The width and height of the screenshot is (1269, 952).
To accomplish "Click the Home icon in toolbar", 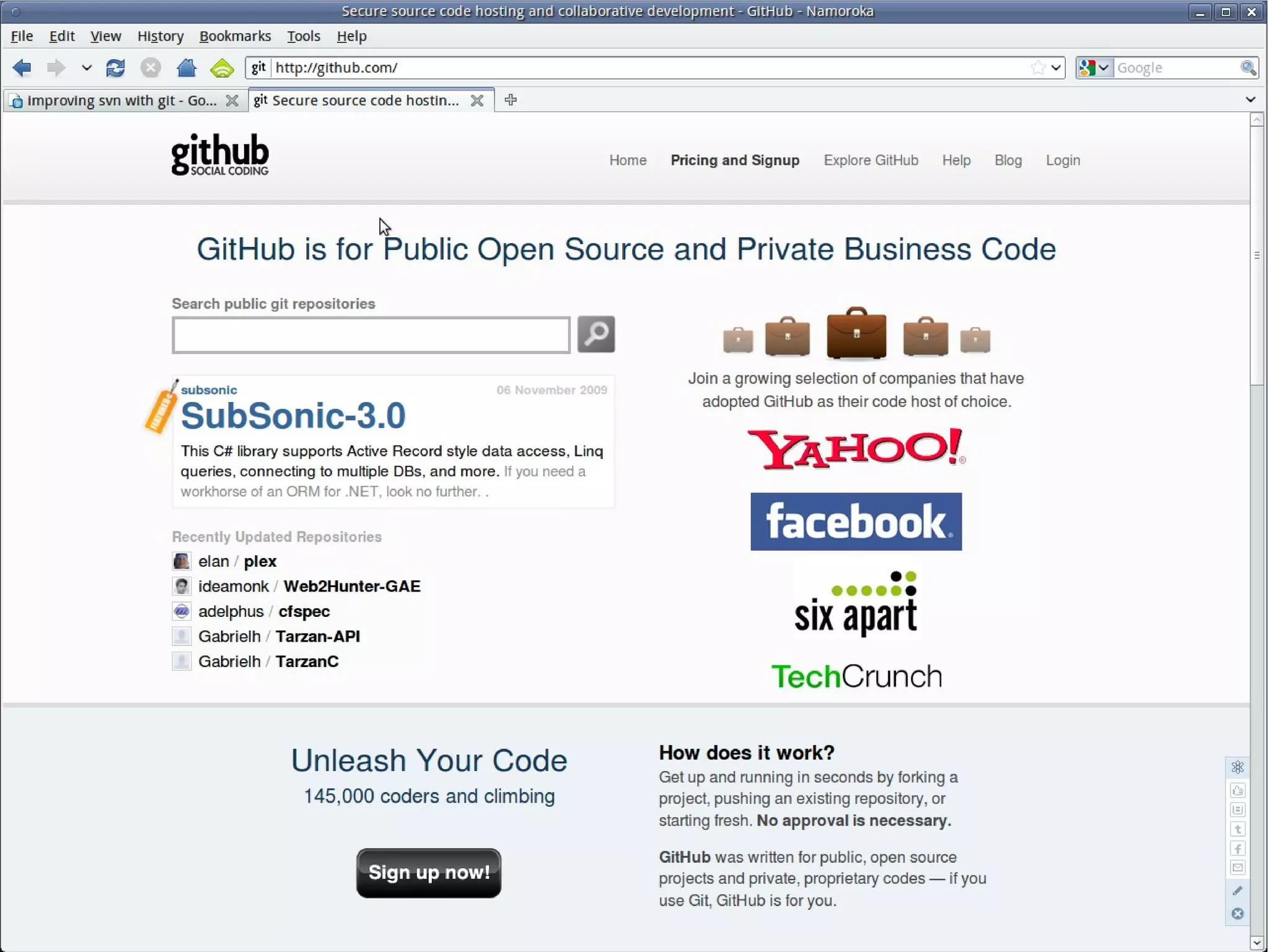I will click(x=186, y=68).
